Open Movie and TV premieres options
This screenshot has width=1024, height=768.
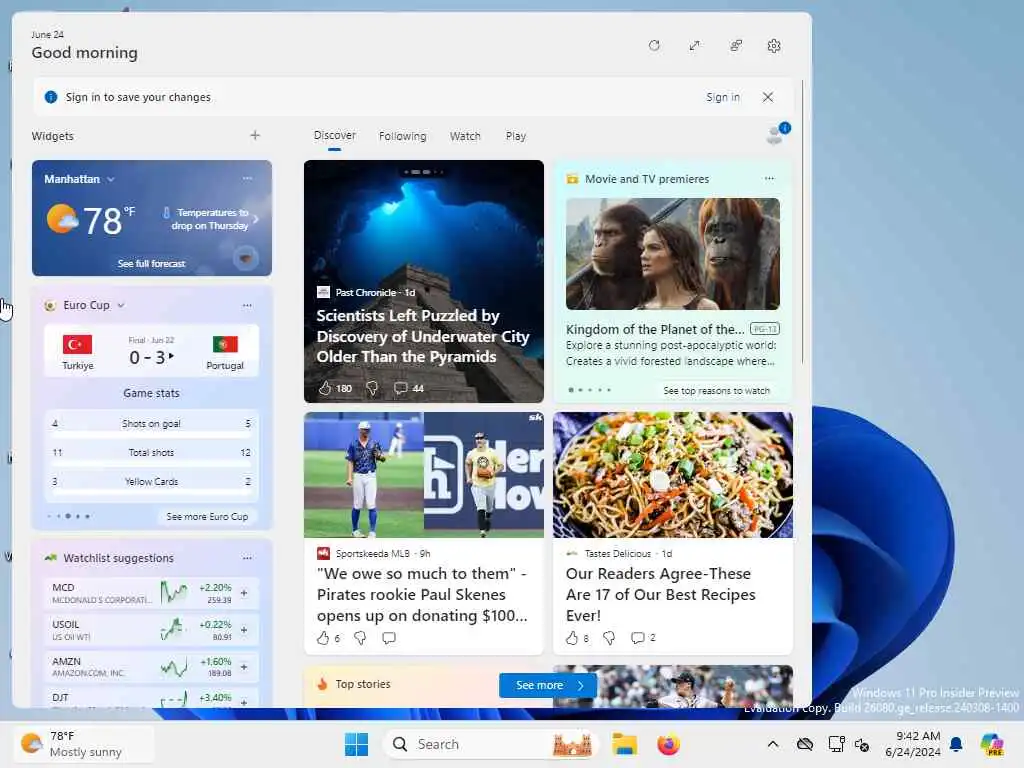(x=769, y=178)
